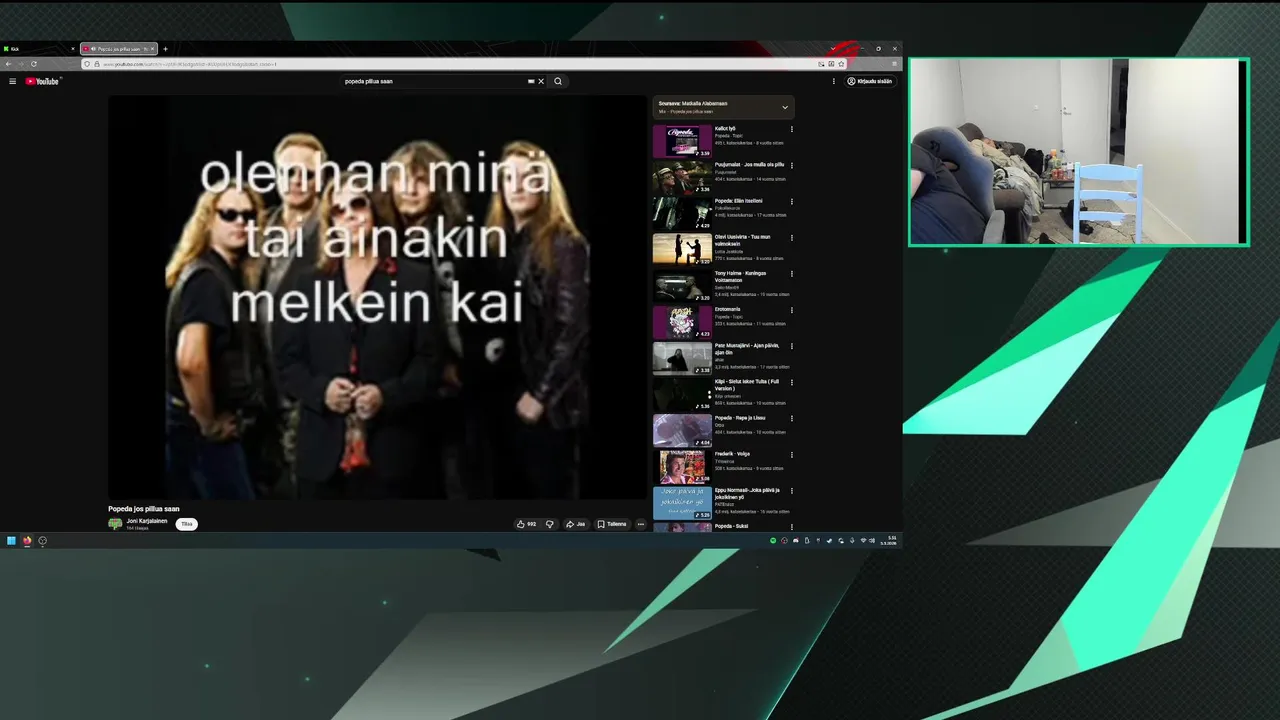The width and height of the screenshot is (1280, 720).
Task: Share the video with Jaa button
Action: pyautogui.click(x=575, y=524)
